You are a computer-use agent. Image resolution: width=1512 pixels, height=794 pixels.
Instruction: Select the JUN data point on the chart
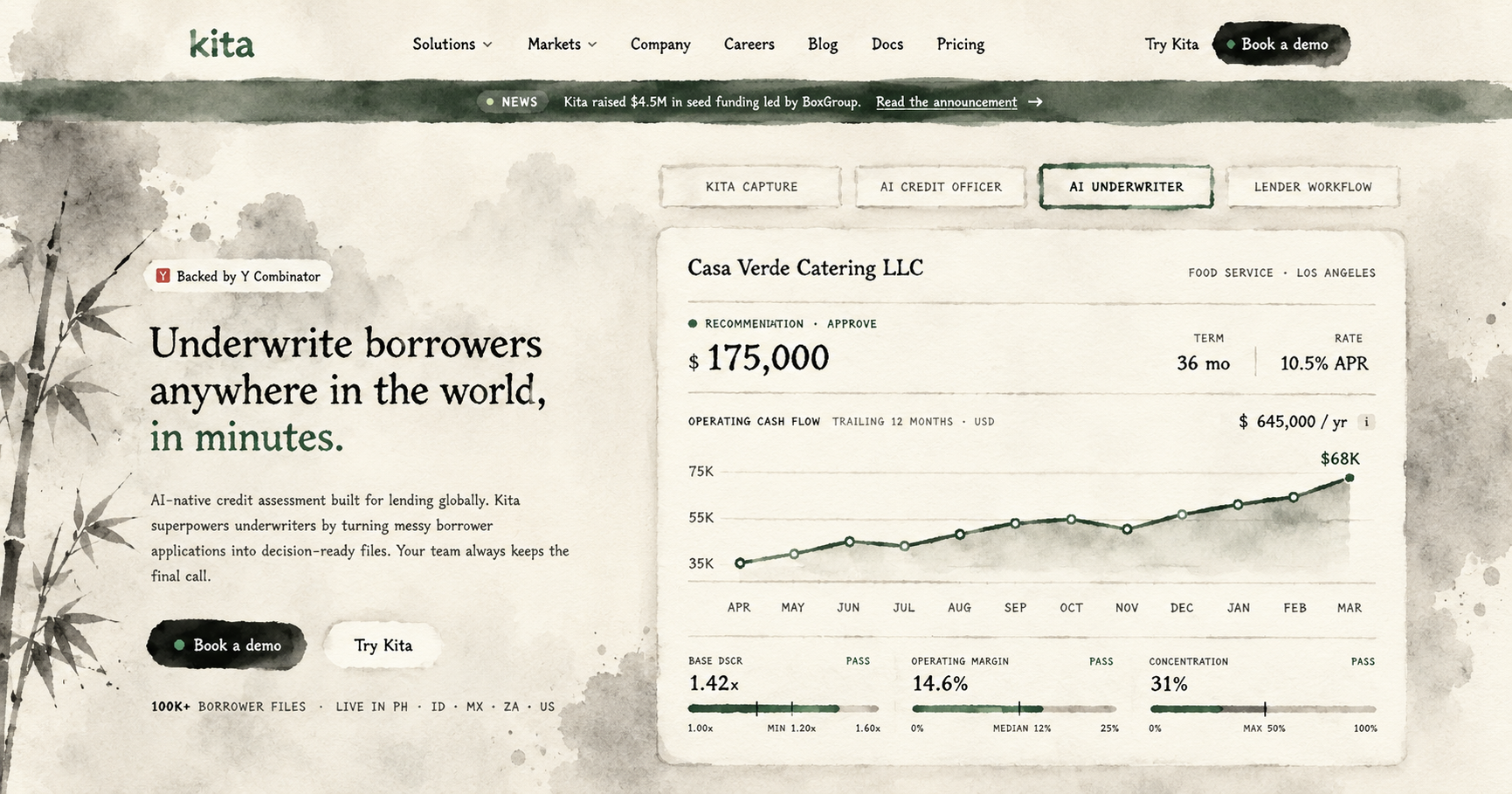click(x=850, y=542)
